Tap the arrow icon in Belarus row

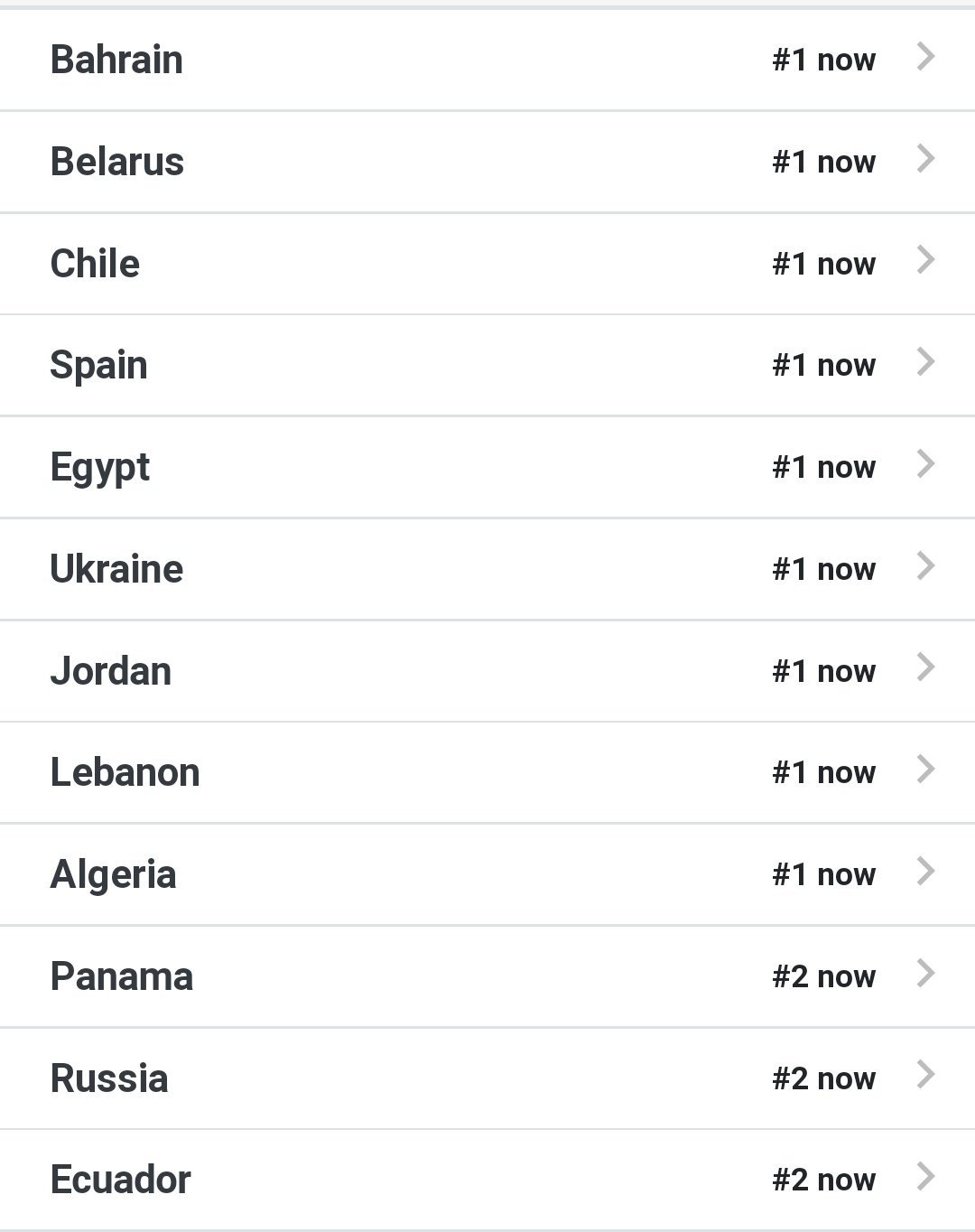click(x=925, y=159)
